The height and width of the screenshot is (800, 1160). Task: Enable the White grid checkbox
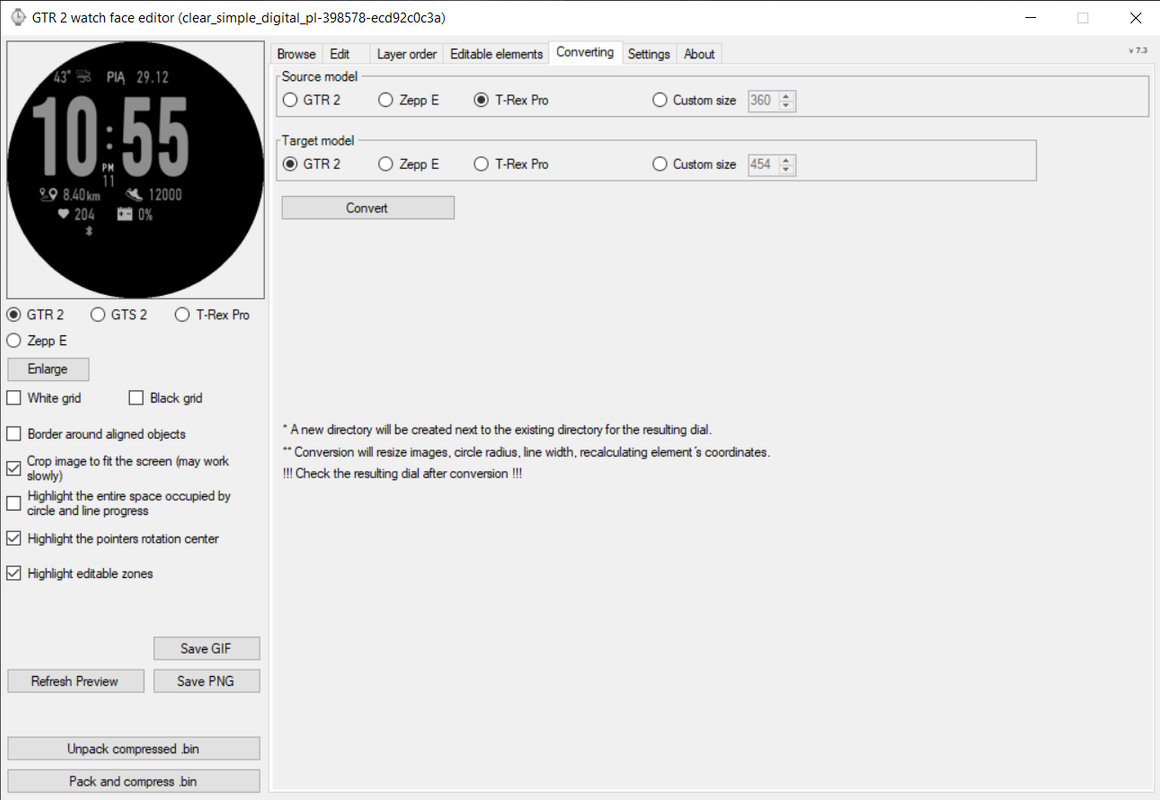(x=44, y=398)
